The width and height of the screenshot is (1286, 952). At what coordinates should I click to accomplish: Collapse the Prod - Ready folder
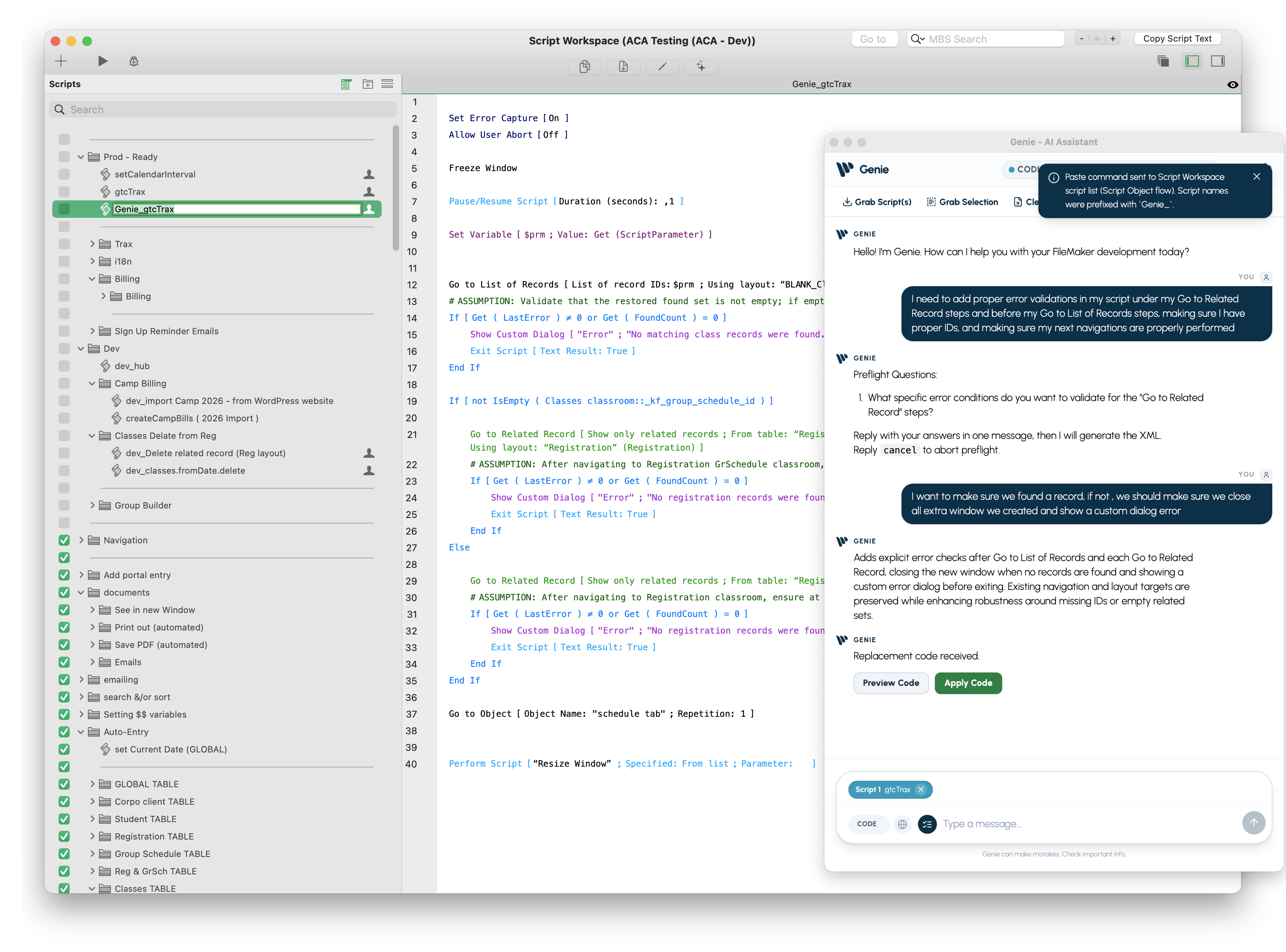[81, 156]
